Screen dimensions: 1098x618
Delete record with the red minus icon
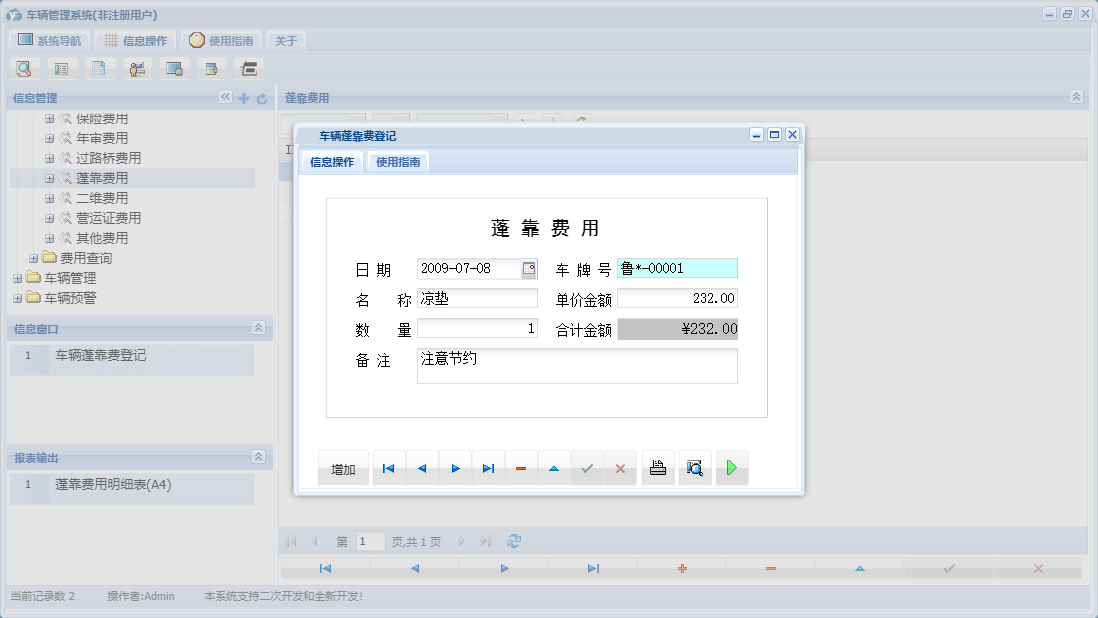(521, 467)
